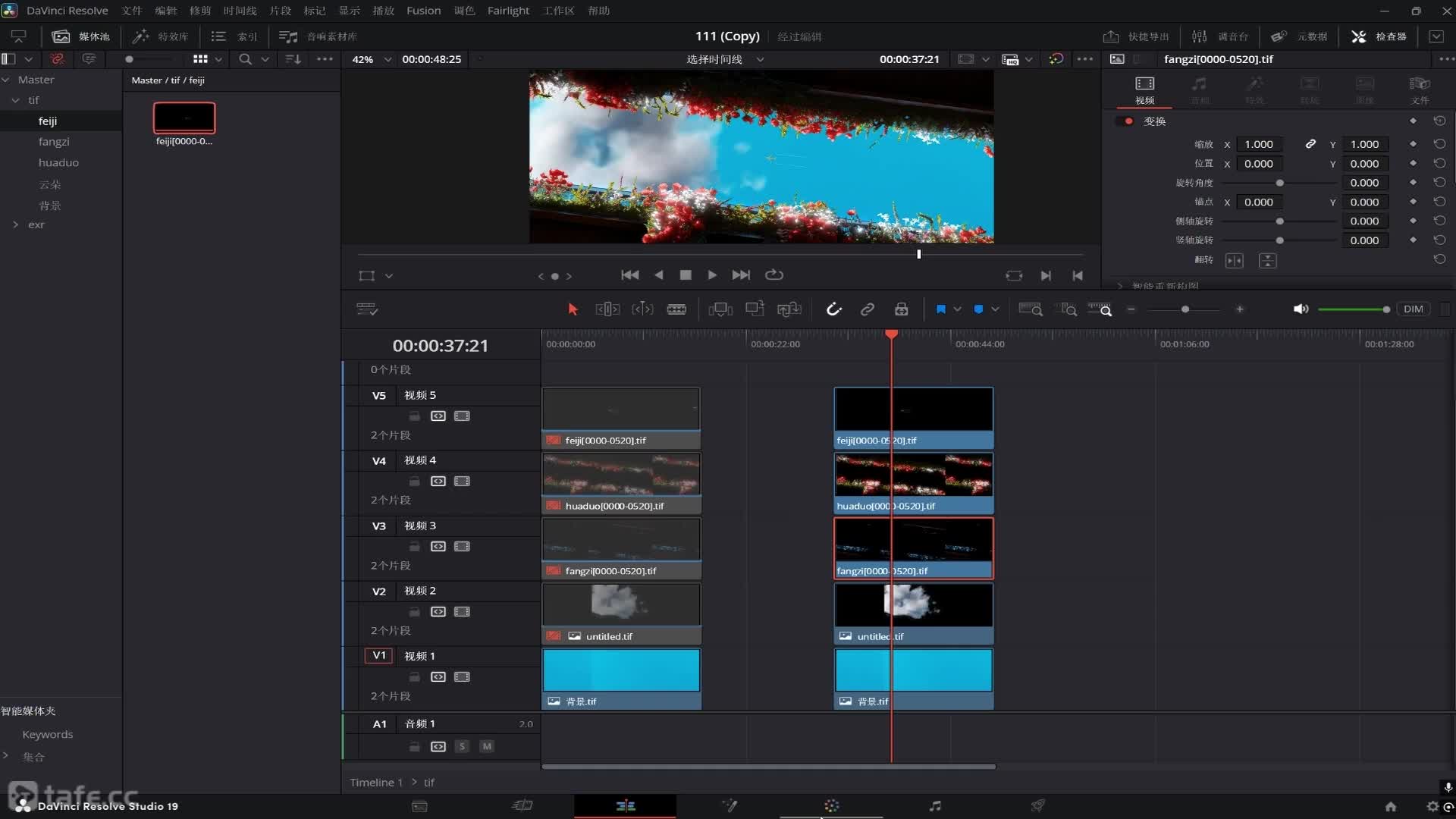
Task: Open the Fairlight page music note icon
Action: click(935, 806)
